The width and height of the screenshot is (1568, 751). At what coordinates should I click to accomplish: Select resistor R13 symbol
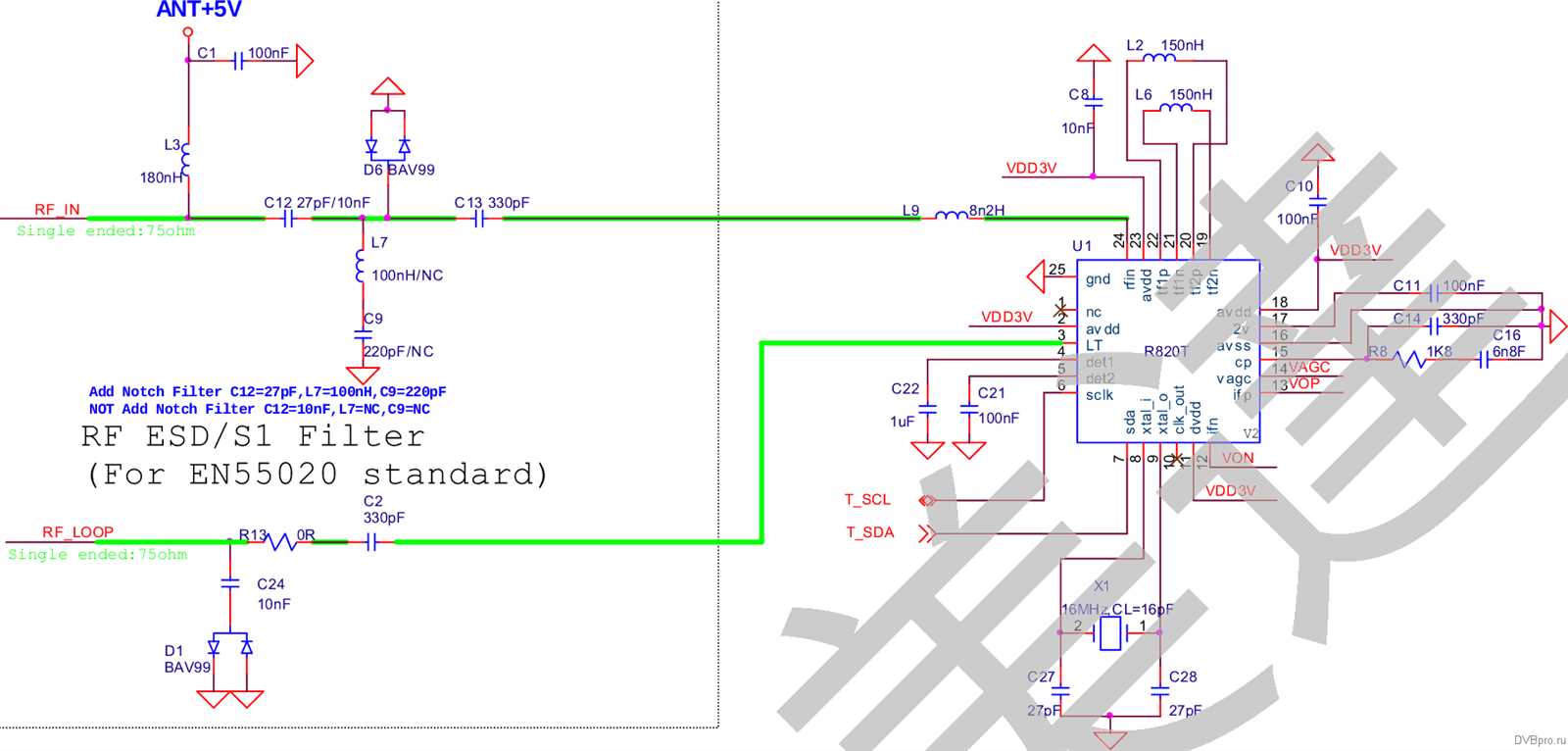tap(282, 541)
